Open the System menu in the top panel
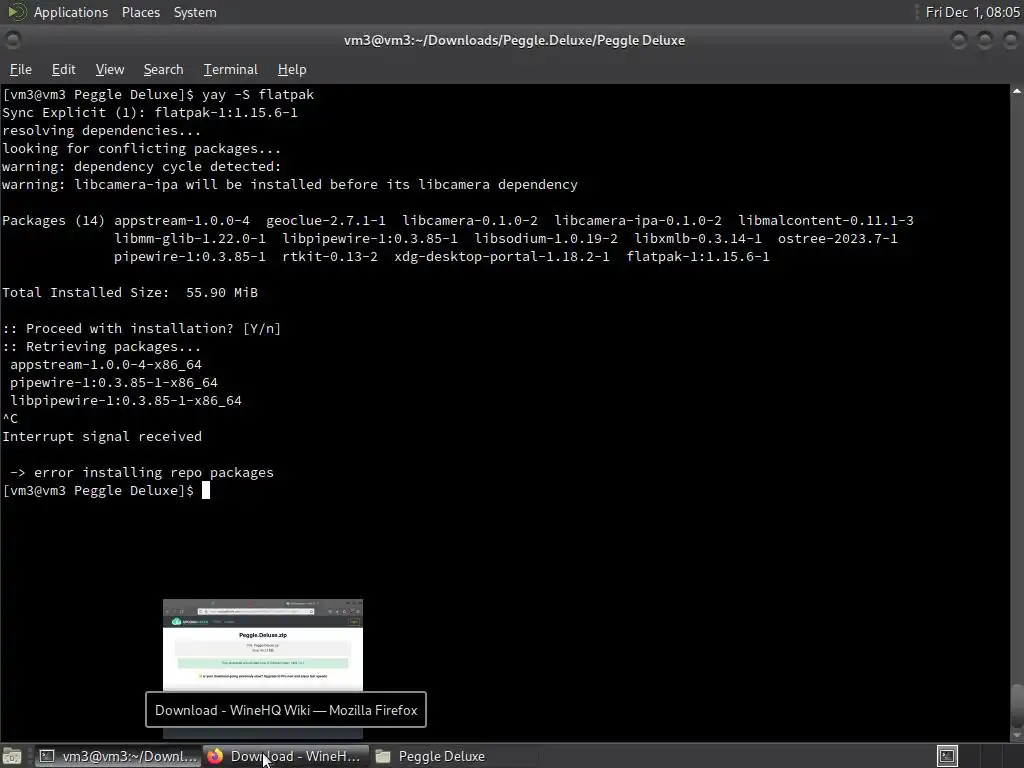Image resolution: width=1024 pixels, height=768 pixels. tap(195, 12)
